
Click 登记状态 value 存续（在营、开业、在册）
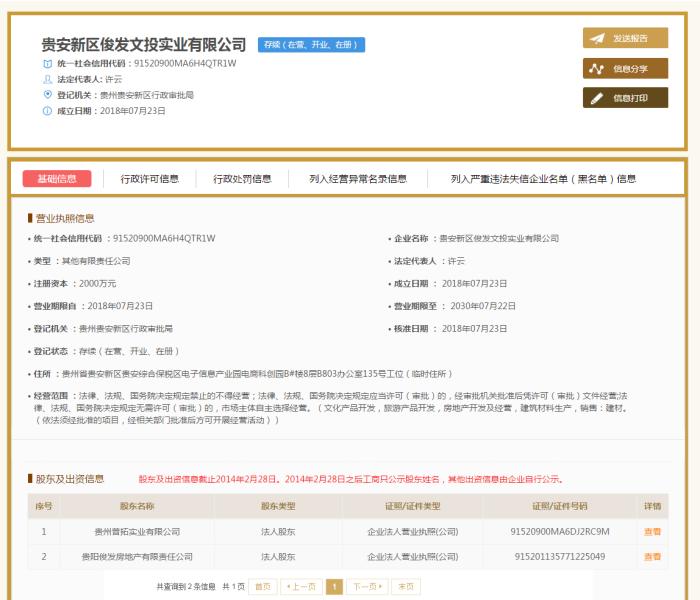point(129,351)
